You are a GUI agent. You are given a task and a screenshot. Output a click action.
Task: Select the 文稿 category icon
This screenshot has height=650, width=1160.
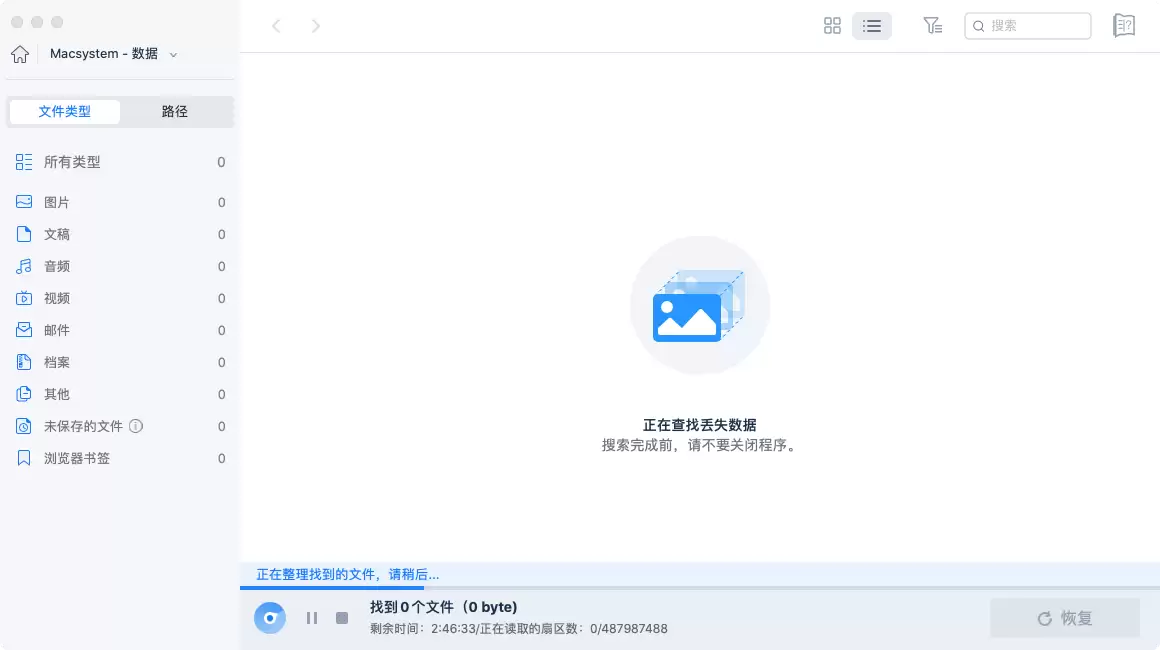click(x=25, y=234)
